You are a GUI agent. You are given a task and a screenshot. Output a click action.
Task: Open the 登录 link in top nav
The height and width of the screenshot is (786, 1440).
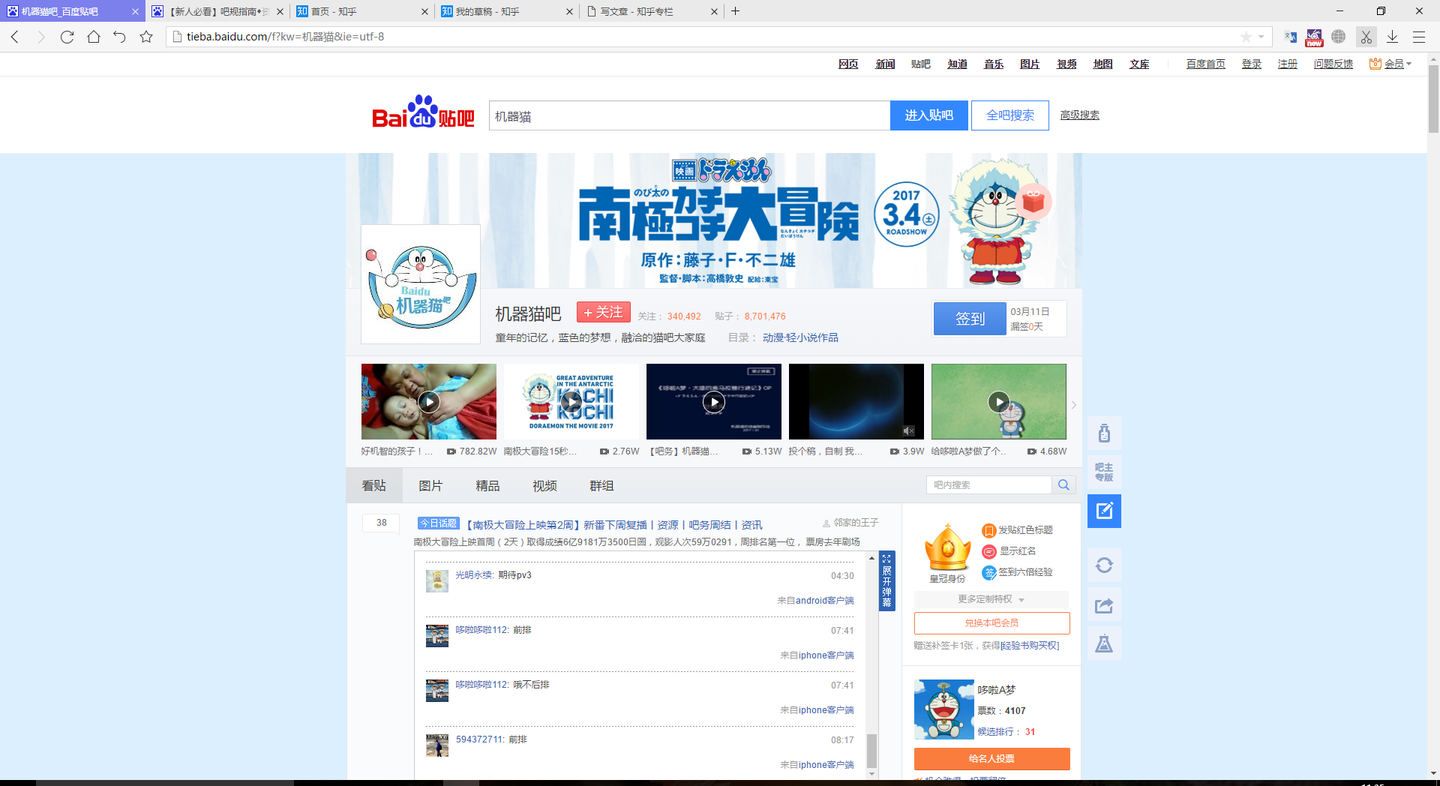[x=1251, y=64]
